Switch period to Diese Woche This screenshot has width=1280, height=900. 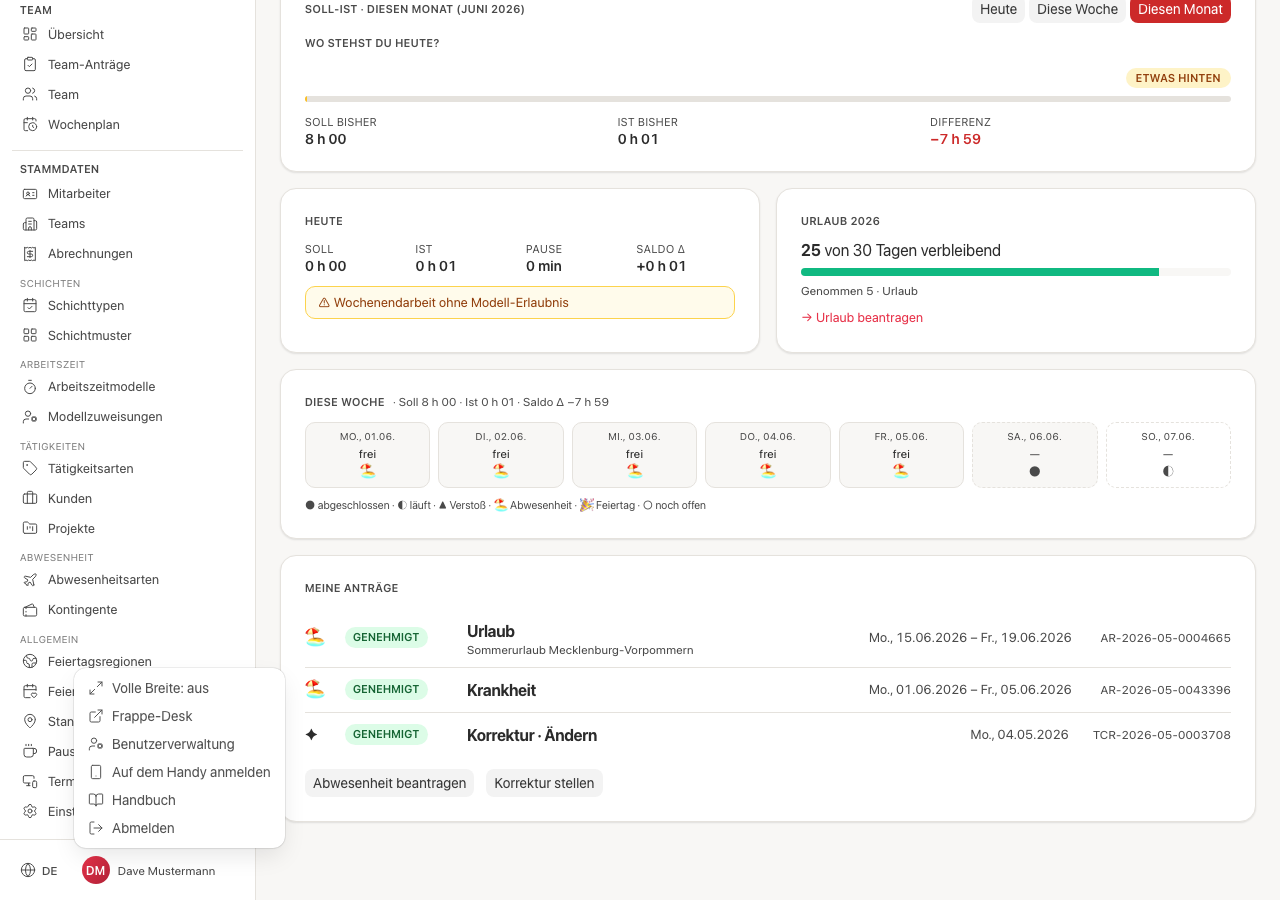pyautogui.click(x=1077, y=10)
